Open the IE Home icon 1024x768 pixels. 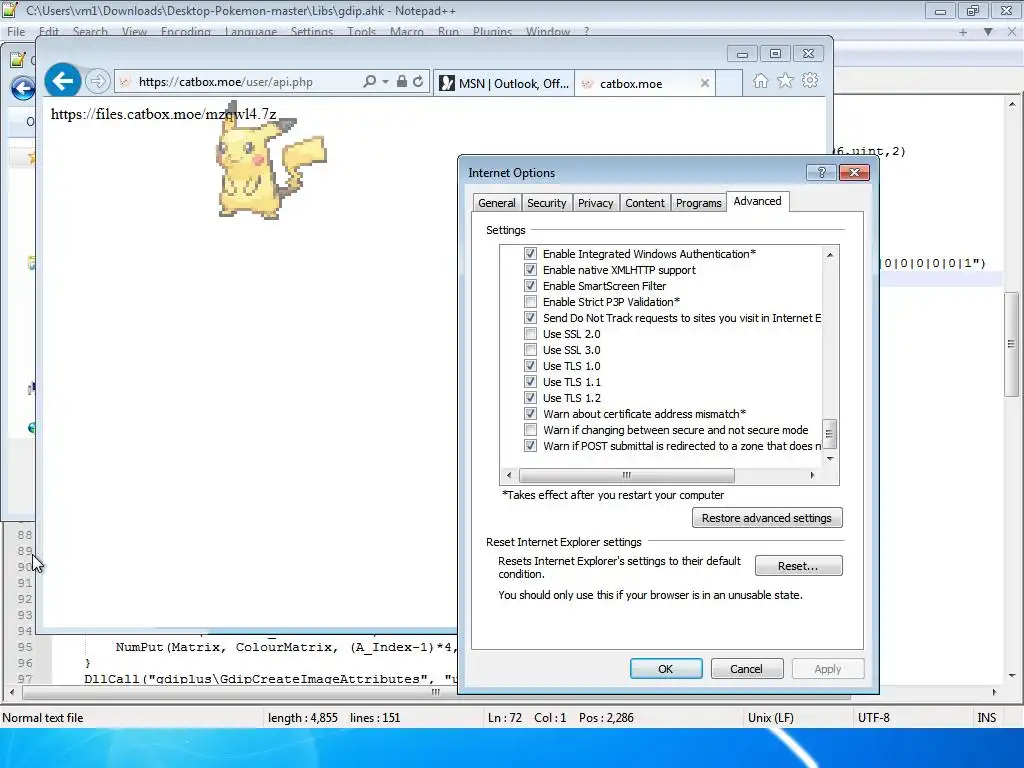click(760, 81)
